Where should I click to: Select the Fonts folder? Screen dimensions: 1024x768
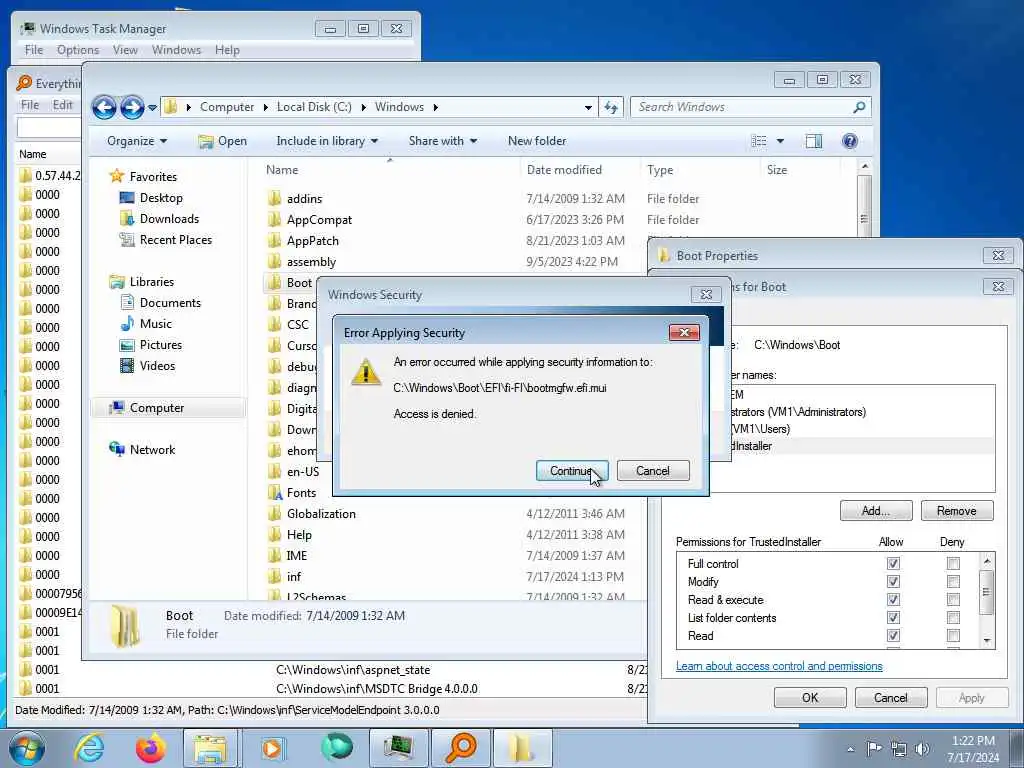pyautogui.click(x=301, y=492)
